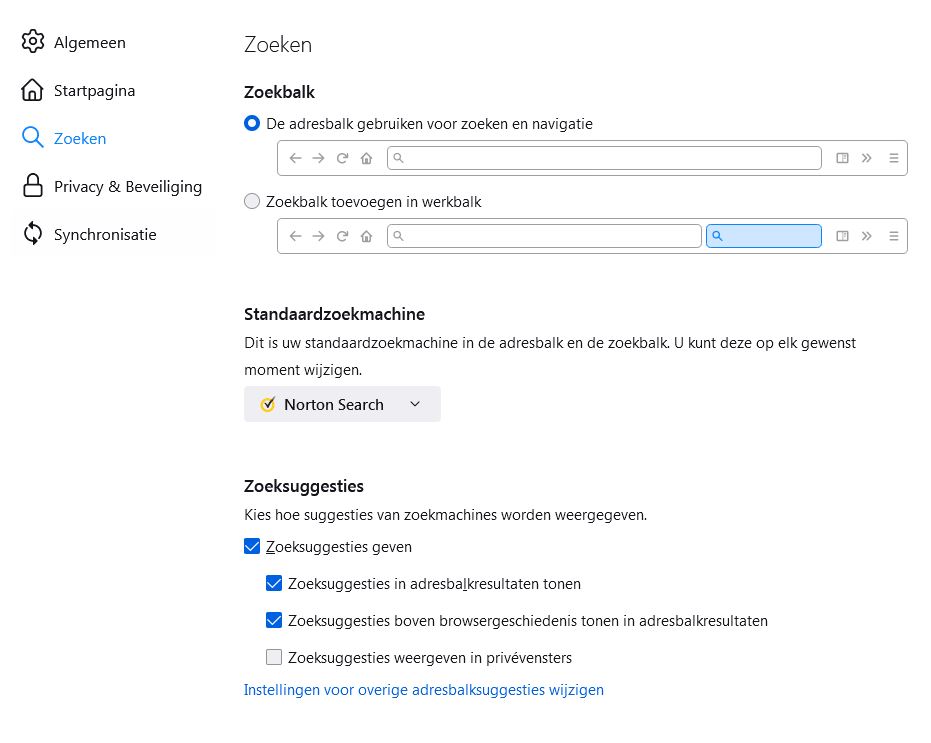Click the dropdown chevron beside Norton Search
The image size is (931, 743).
(415, 404)
